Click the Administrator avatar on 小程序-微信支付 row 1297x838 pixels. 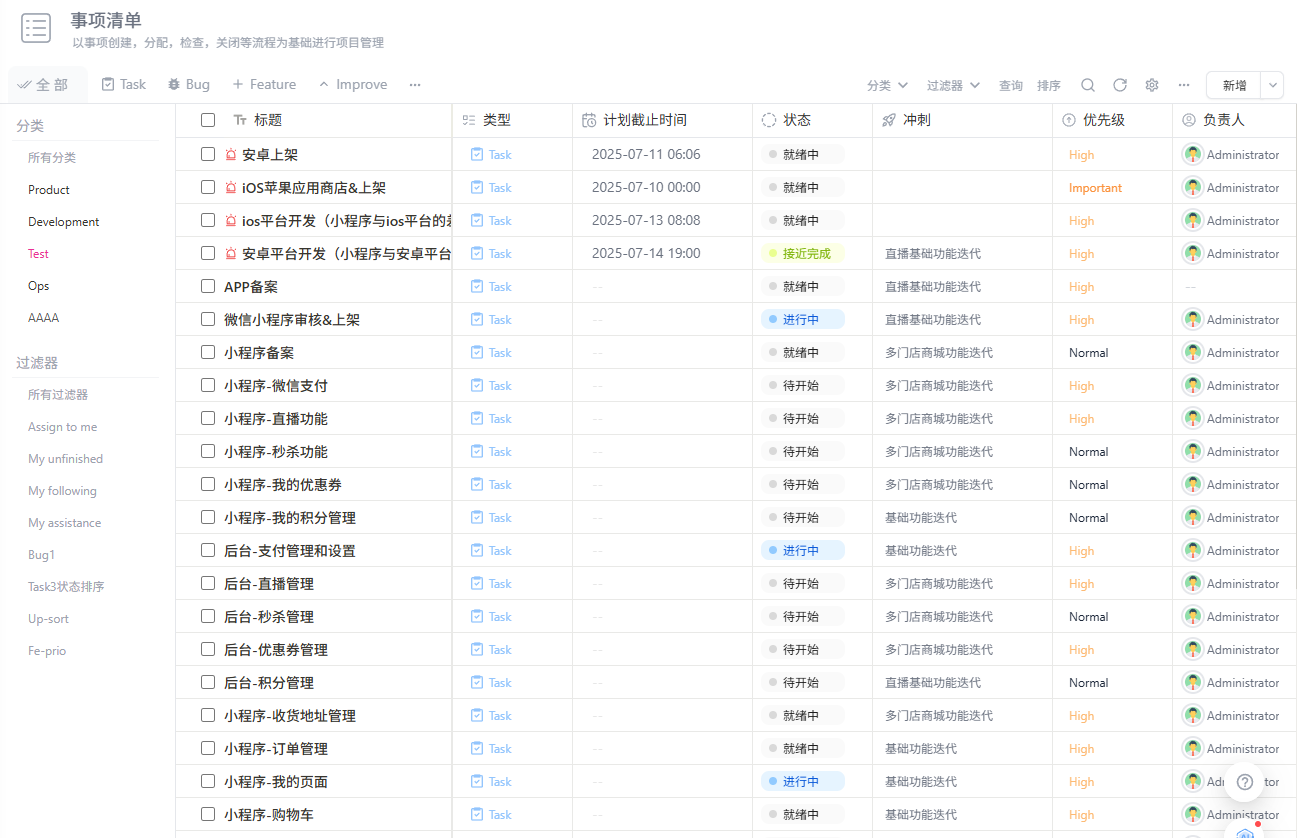point(1193,386)
